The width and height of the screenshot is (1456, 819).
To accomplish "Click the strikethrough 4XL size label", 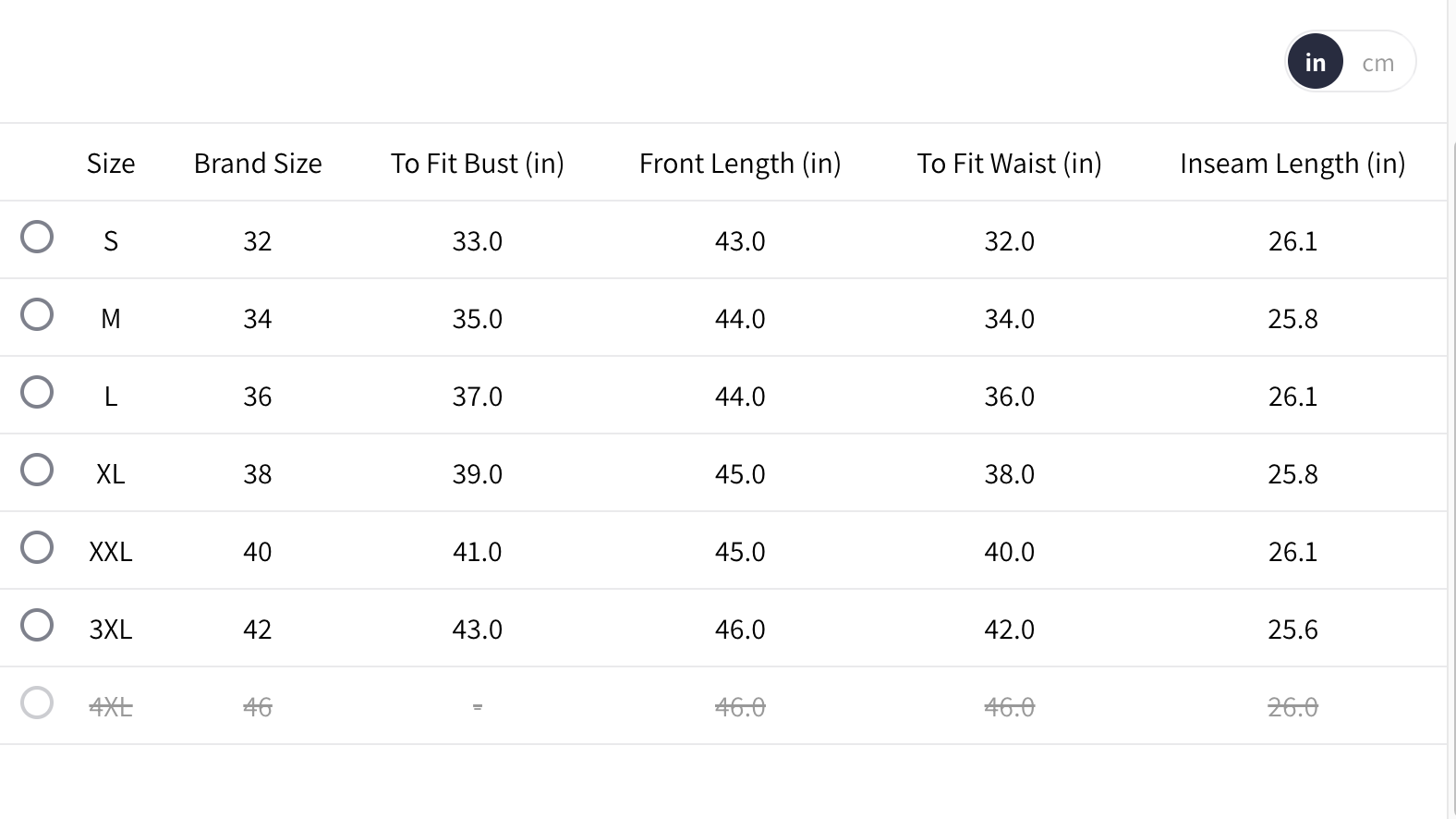I will 111,707.
